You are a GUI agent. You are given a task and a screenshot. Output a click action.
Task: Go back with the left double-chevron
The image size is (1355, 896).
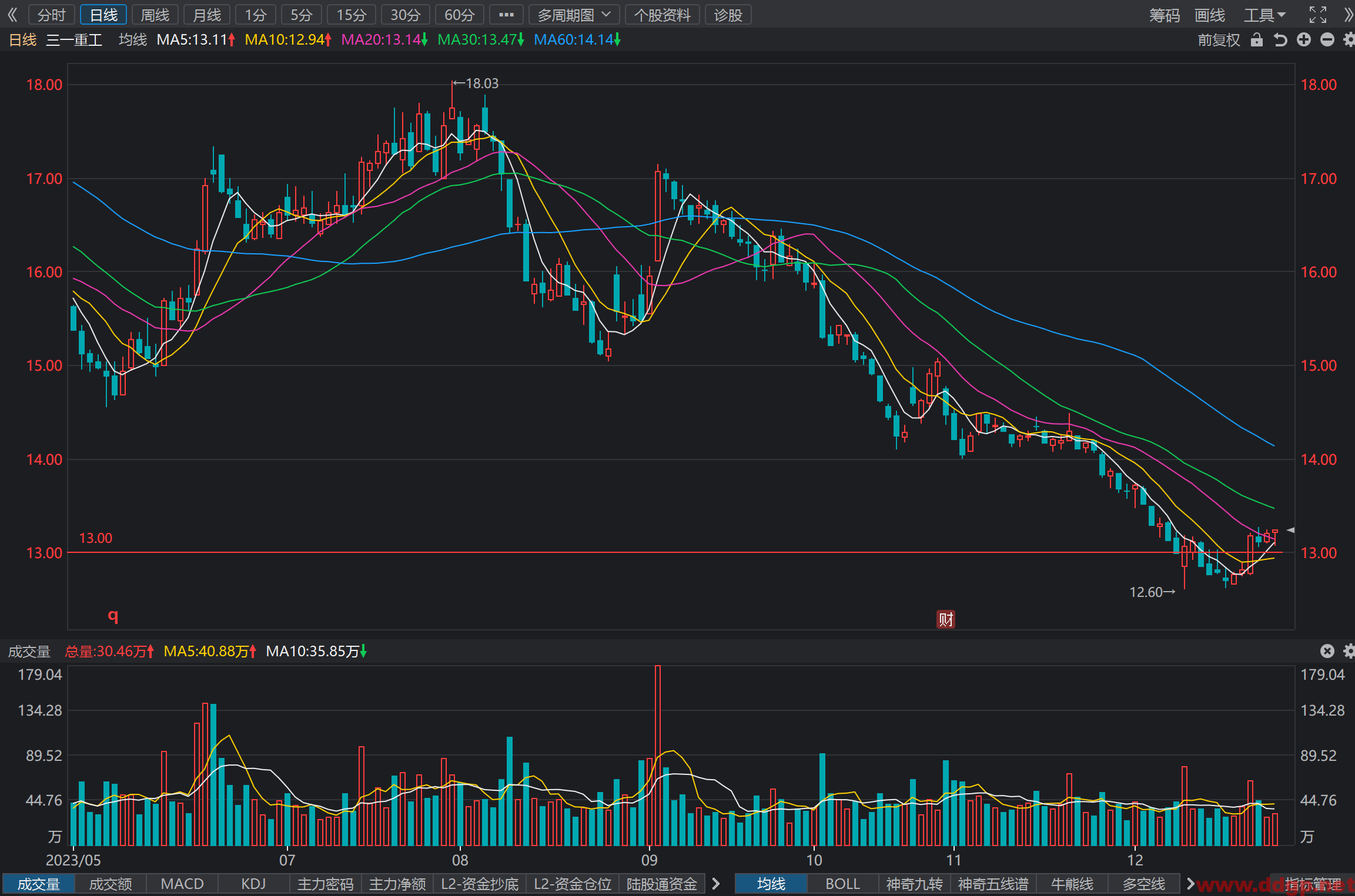pos(12,15)
